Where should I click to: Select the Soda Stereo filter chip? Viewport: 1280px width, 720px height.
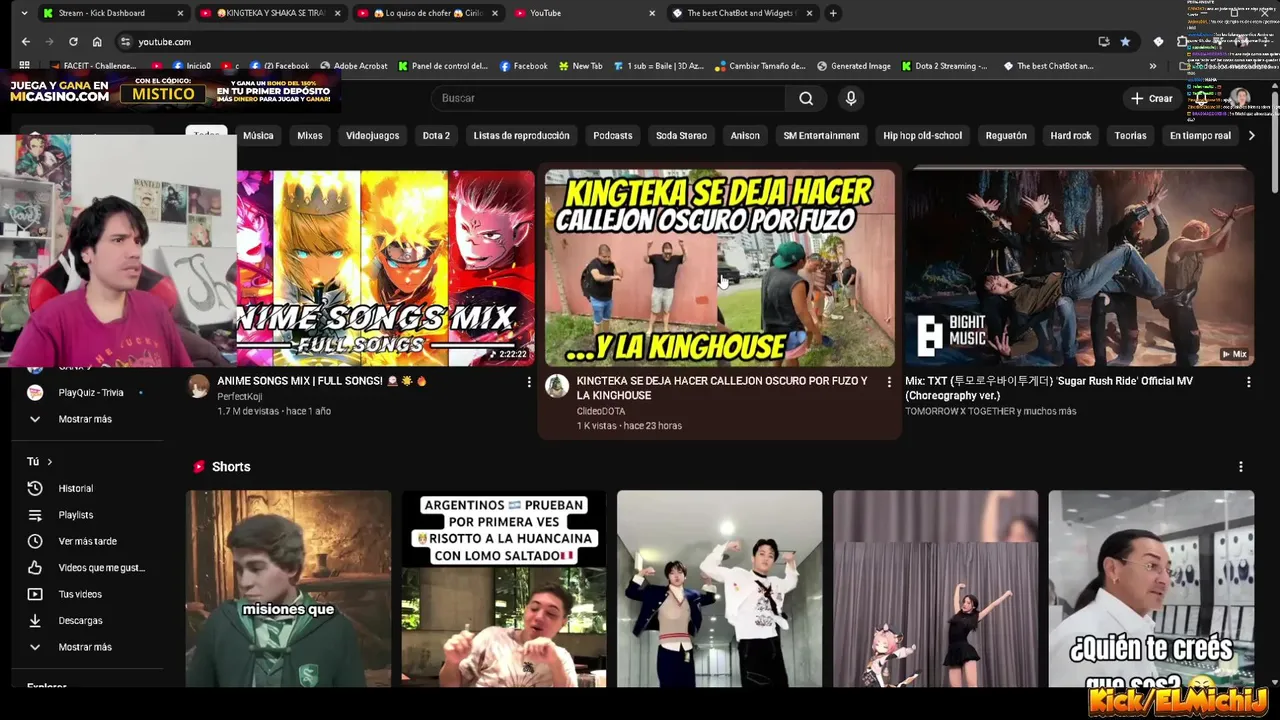coord(681,135)
